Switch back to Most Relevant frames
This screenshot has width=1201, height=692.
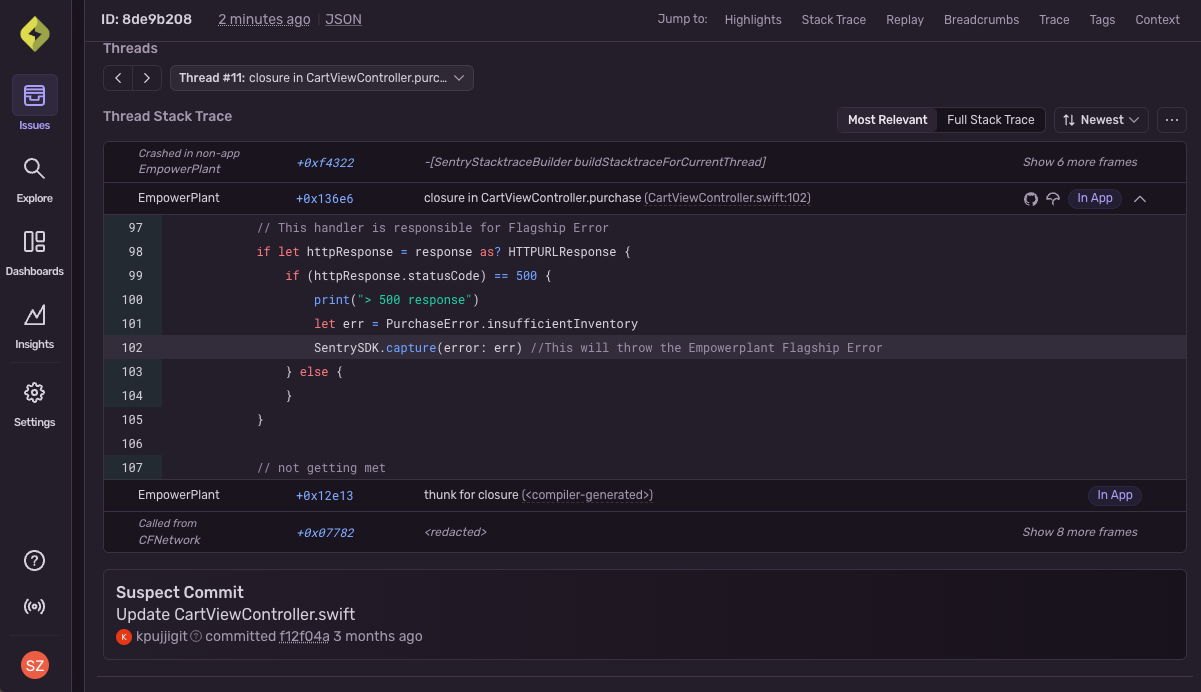[x=887, y=119]
